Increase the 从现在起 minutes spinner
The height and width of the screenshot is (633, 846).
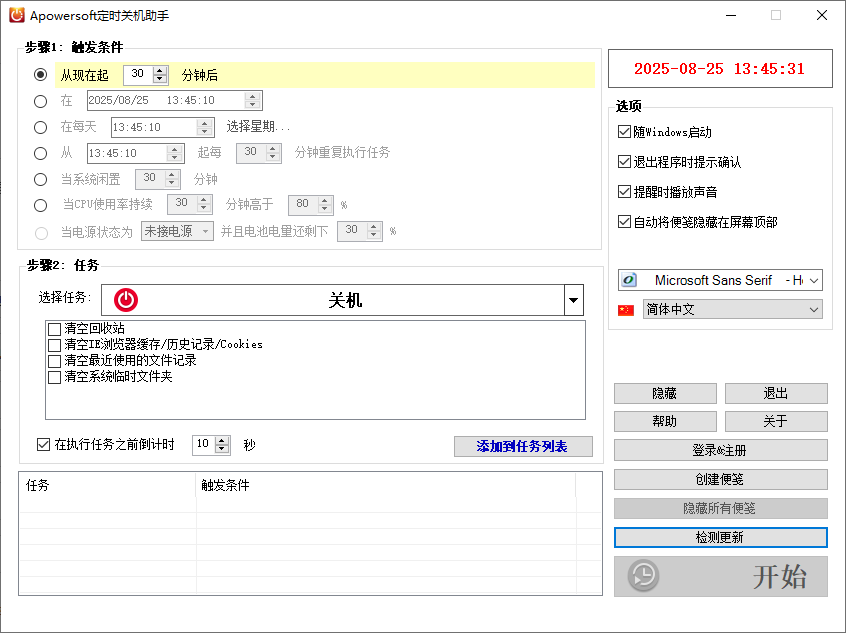[160, 71]
